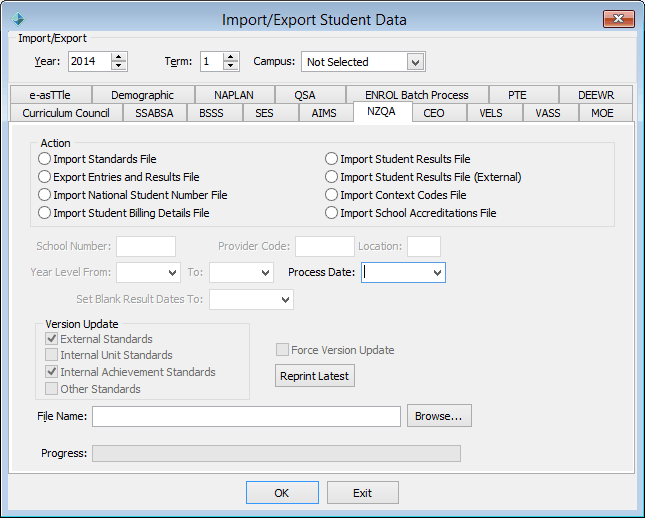The height and width of the screenshot is (518, 645).
Task: Toggle Internal Achievement Standards checkbox
Action: click(51, 372)
